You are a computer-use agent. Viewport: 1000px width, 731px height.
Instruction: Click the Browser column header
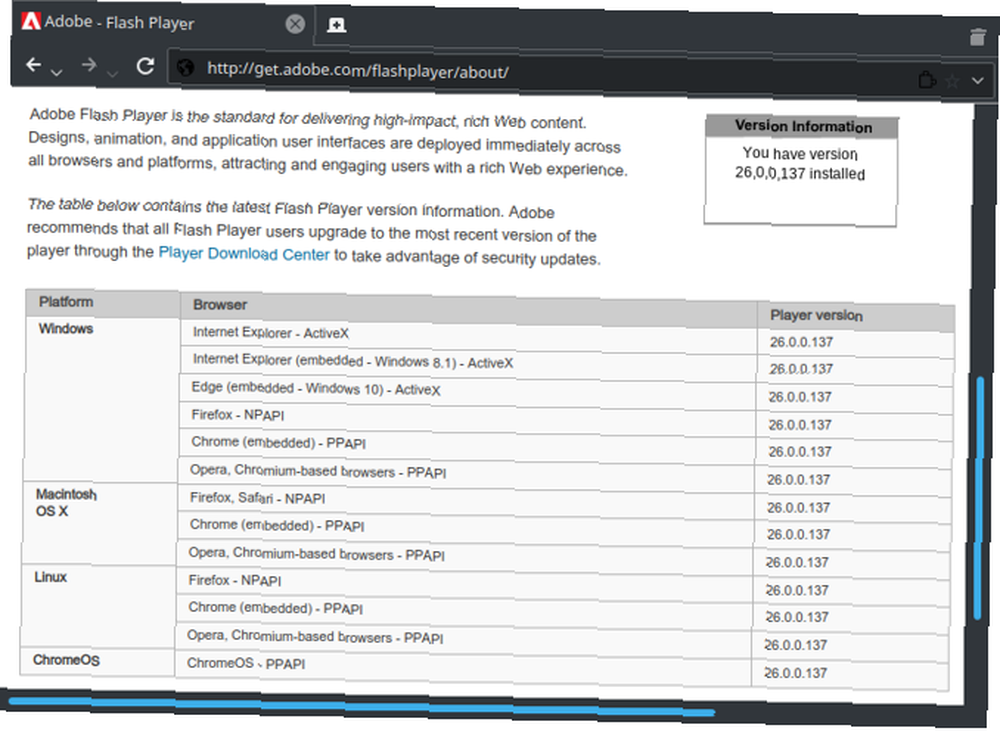[x=469, y=308]
